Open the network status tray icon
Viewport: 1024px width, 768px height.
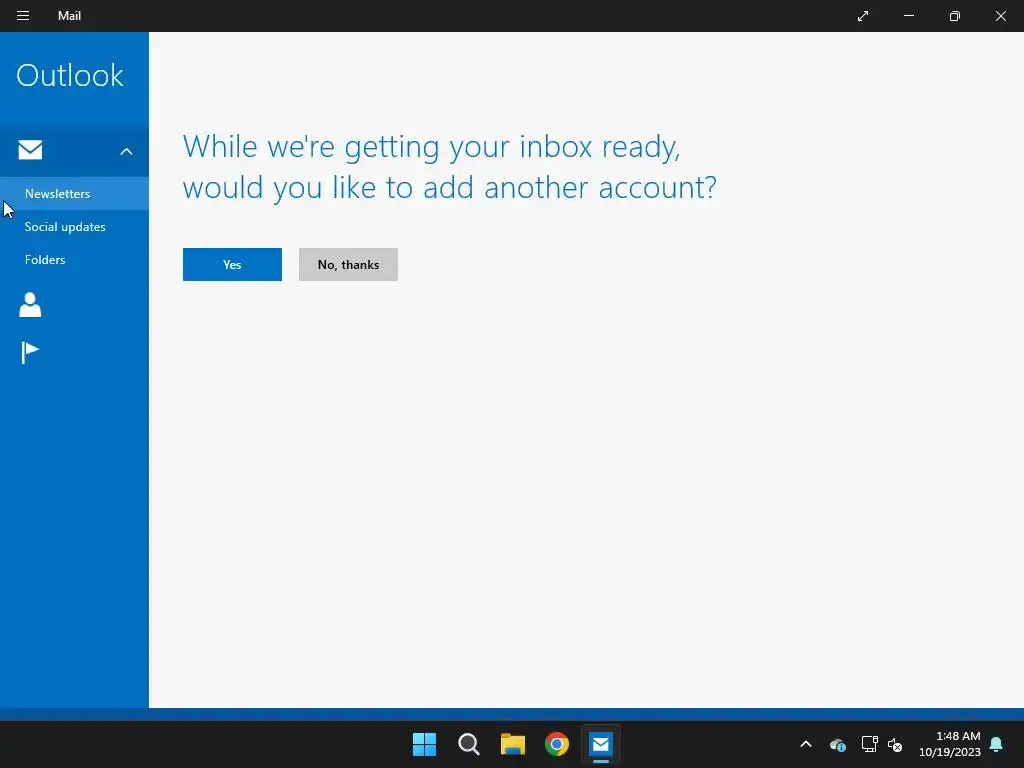point(869,744)
